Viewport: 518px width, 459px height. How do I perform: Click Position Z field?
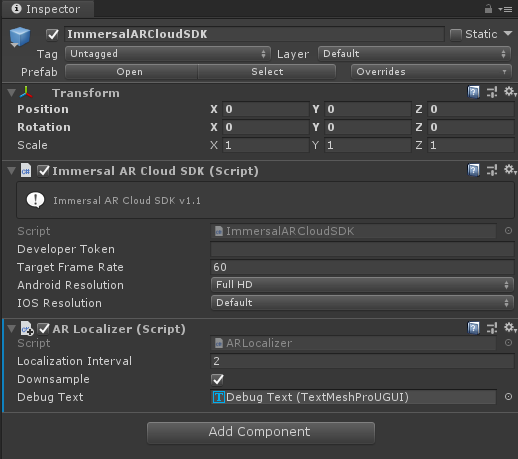tap(471, 109)
